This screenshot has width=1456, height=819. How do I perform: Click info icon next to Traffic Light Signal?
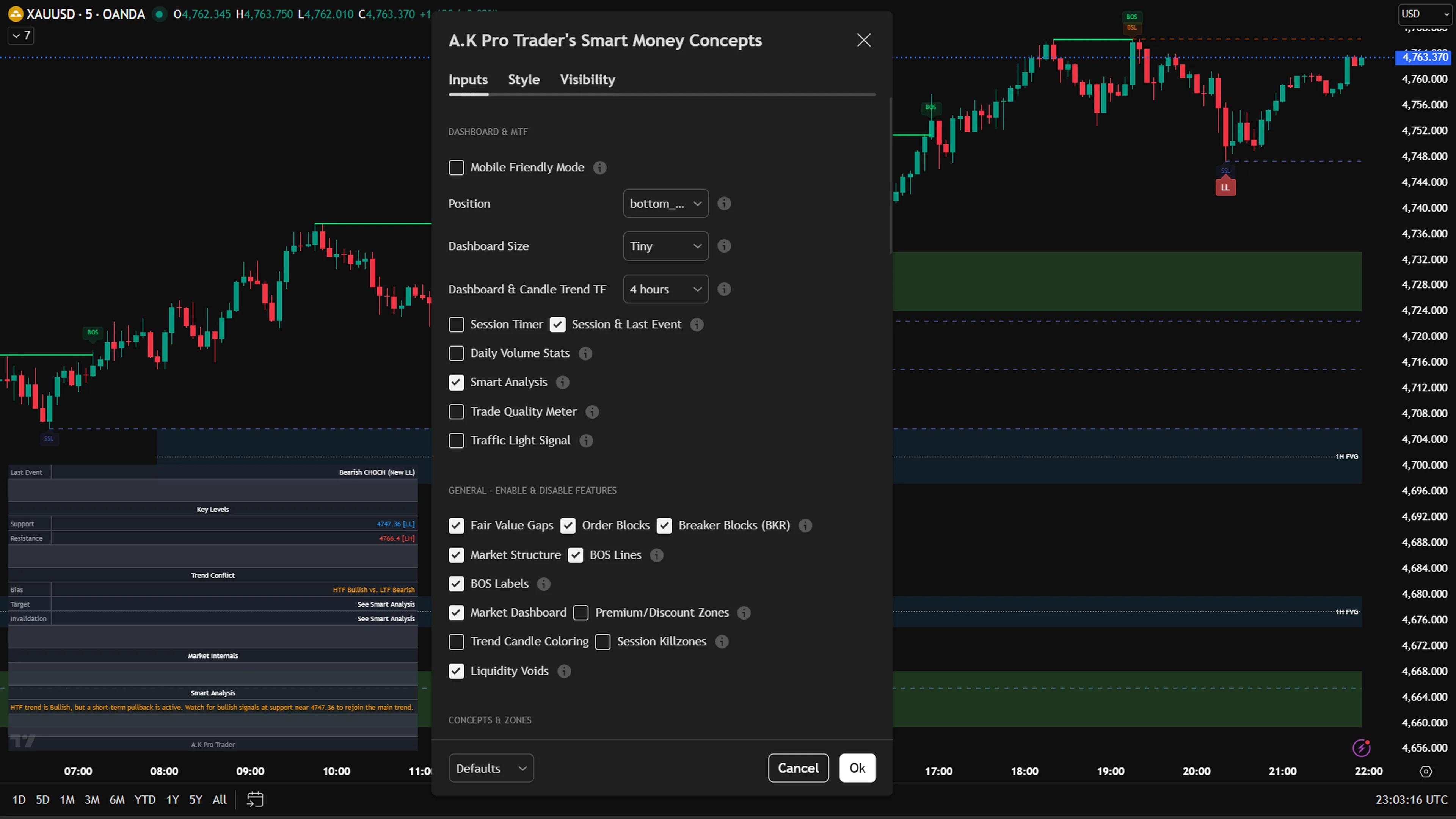[x=586, y=440]
